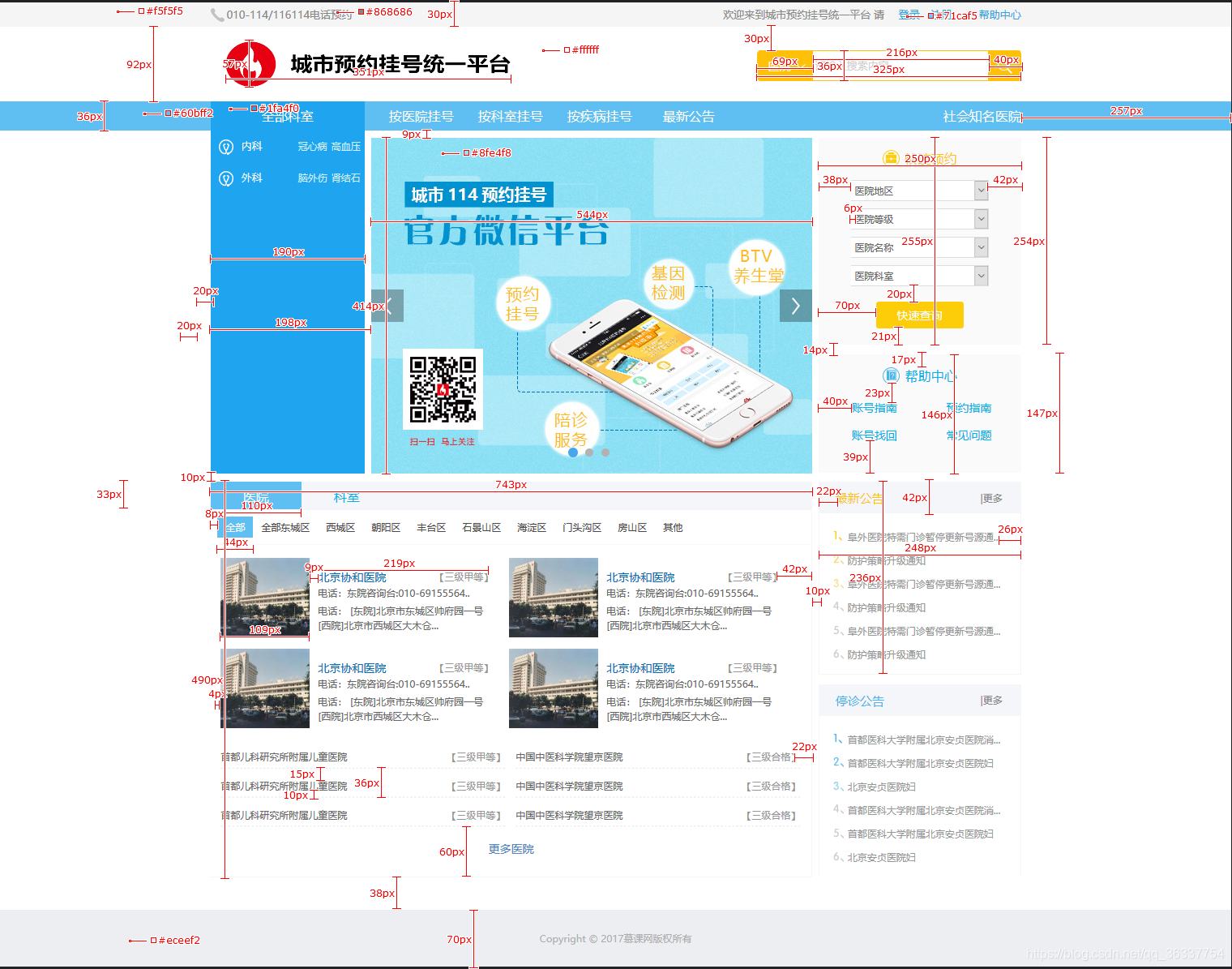1232x969 pixels.
Task: Select the second carousel indicator dot
Action: point(589,452)
